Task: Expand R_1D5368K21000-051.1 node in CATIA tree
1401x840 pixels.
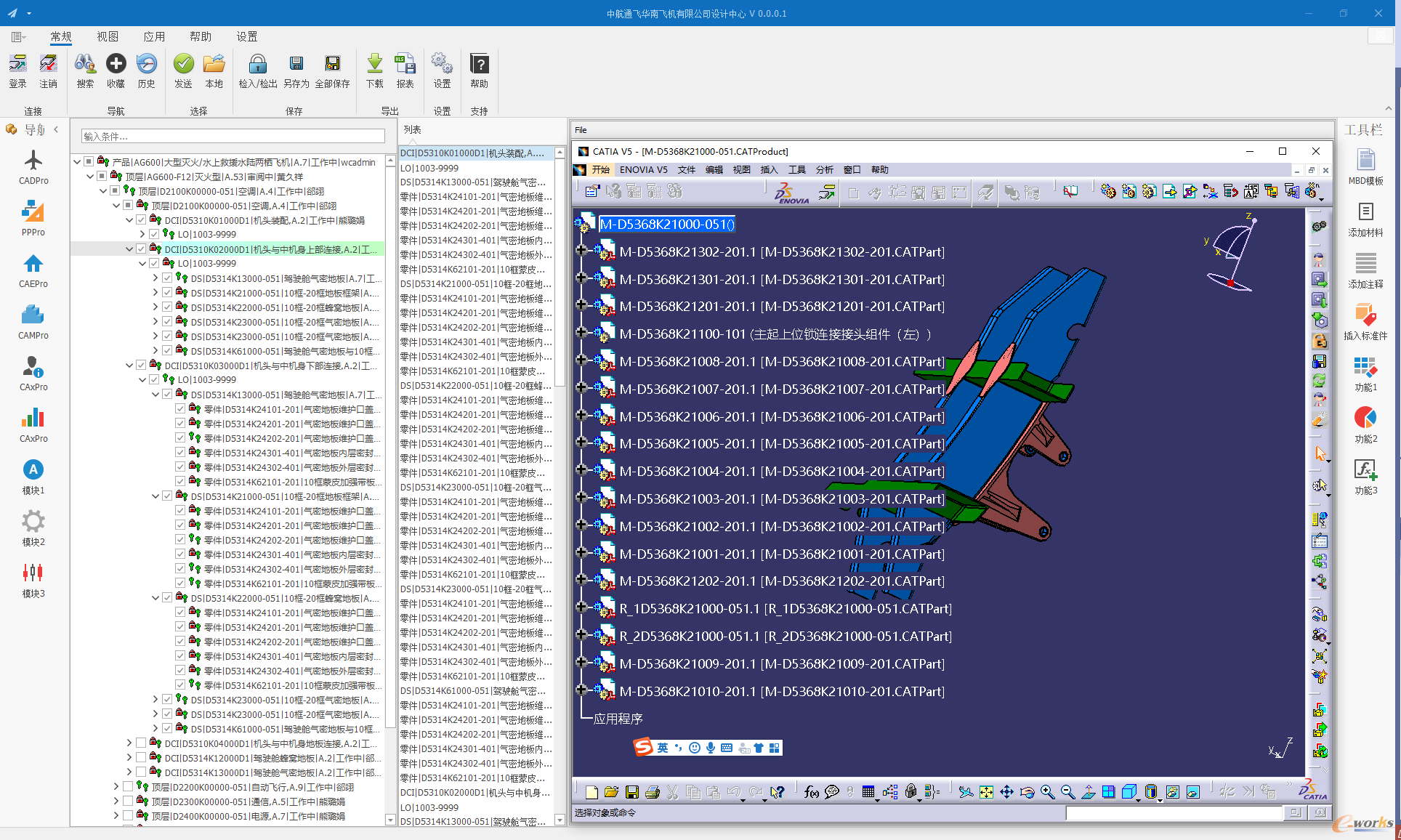Action: pyautogui.click(x=581, y=607)
